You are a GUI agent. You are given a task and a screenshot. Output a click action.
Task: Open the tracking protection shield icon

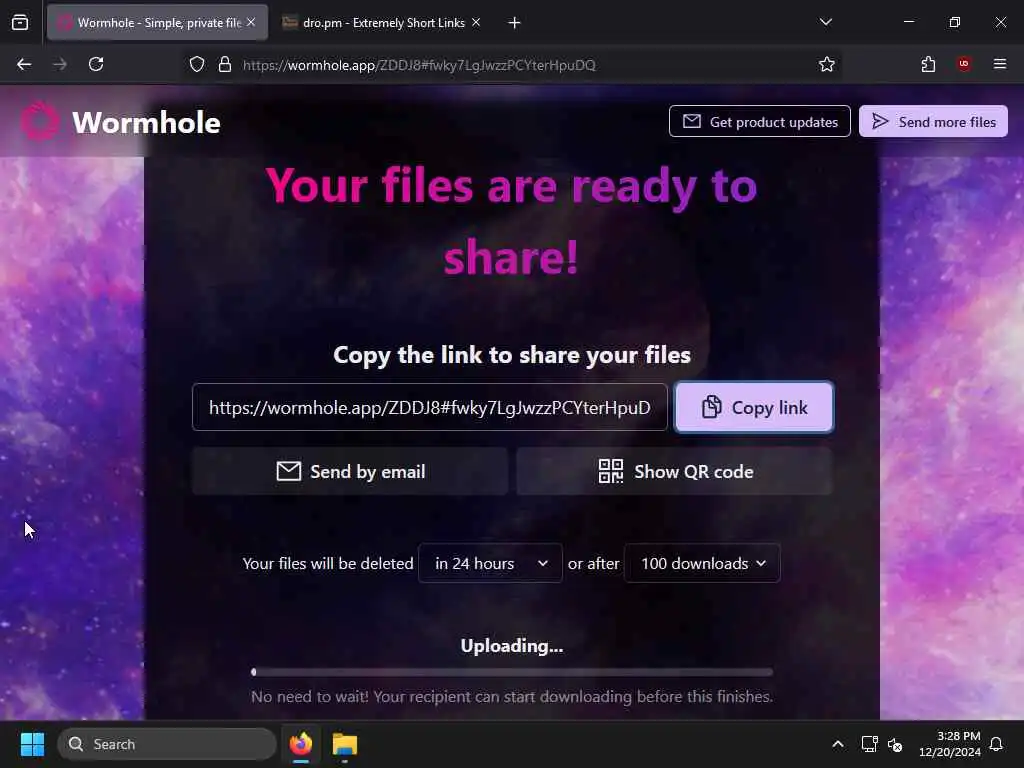pos(197,64)
